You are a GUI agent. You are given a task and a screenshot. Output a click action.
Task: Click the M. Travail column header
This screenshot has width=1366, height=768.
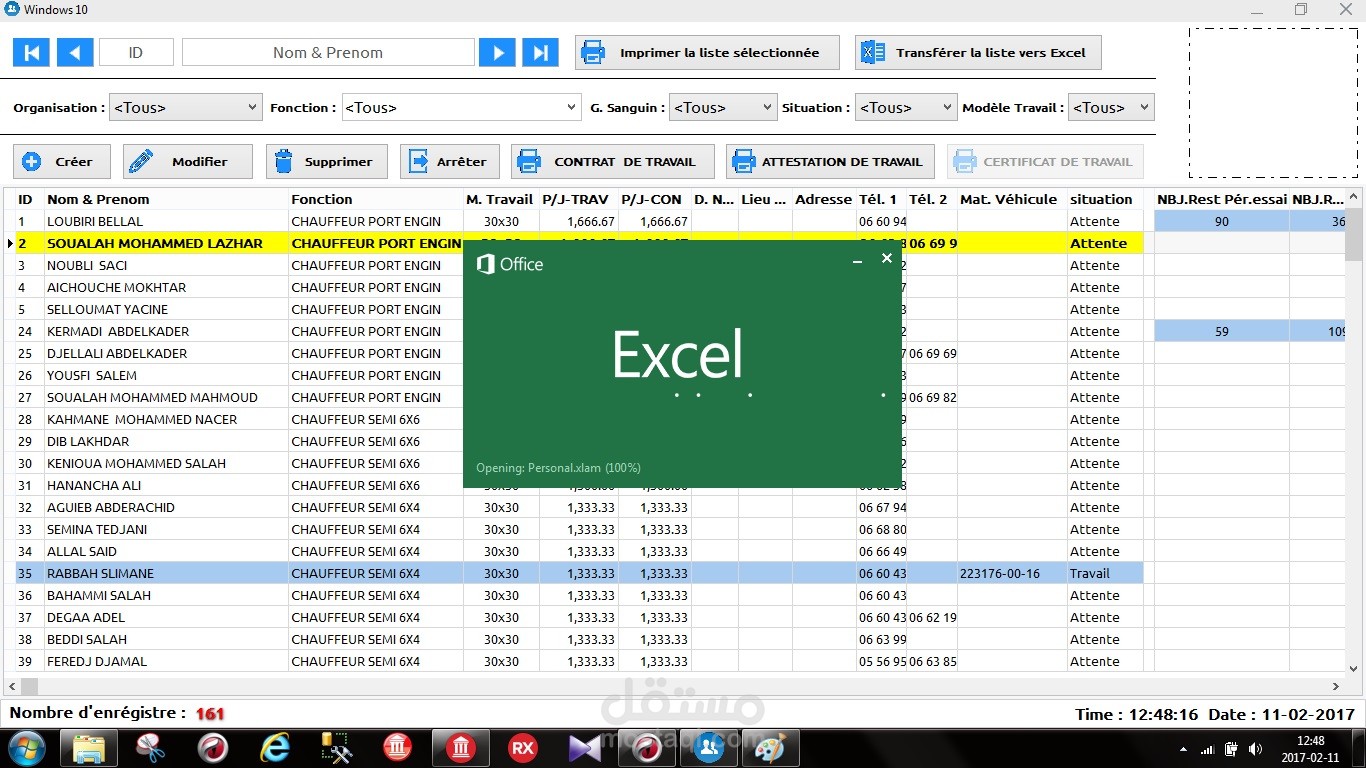[501, 199]
